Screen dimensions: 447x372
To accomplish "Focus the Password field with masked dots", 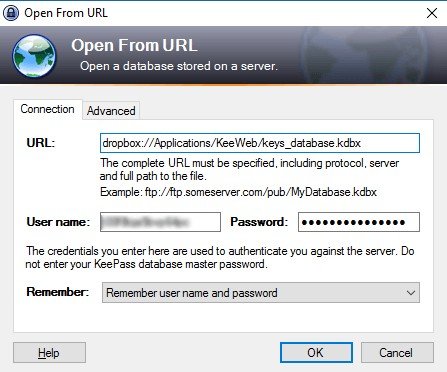I will (x=359, y=222).
